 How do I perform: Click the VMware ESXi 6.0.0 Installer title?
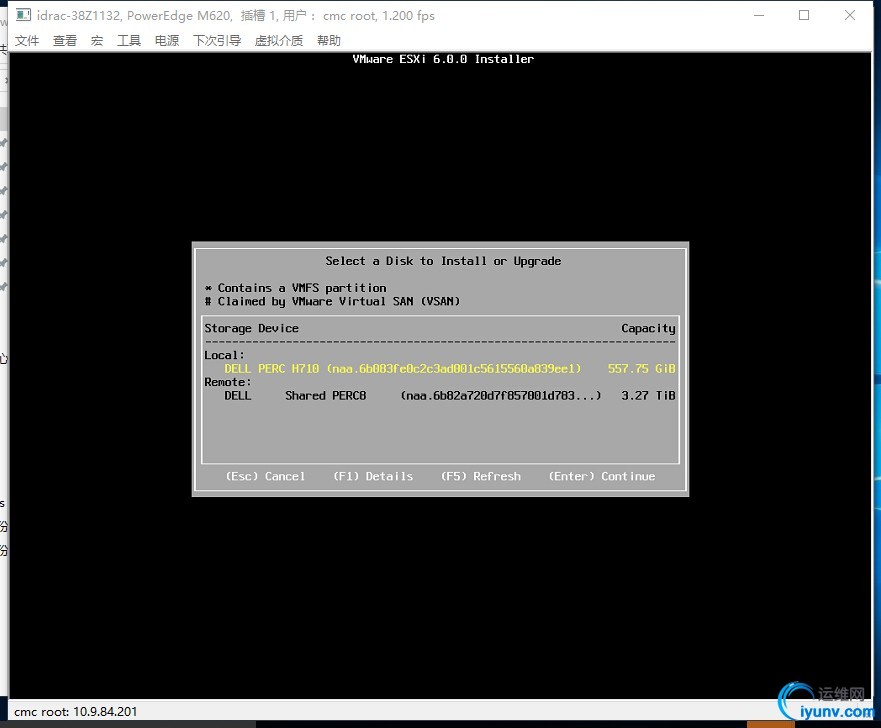[x=443, y=59]
